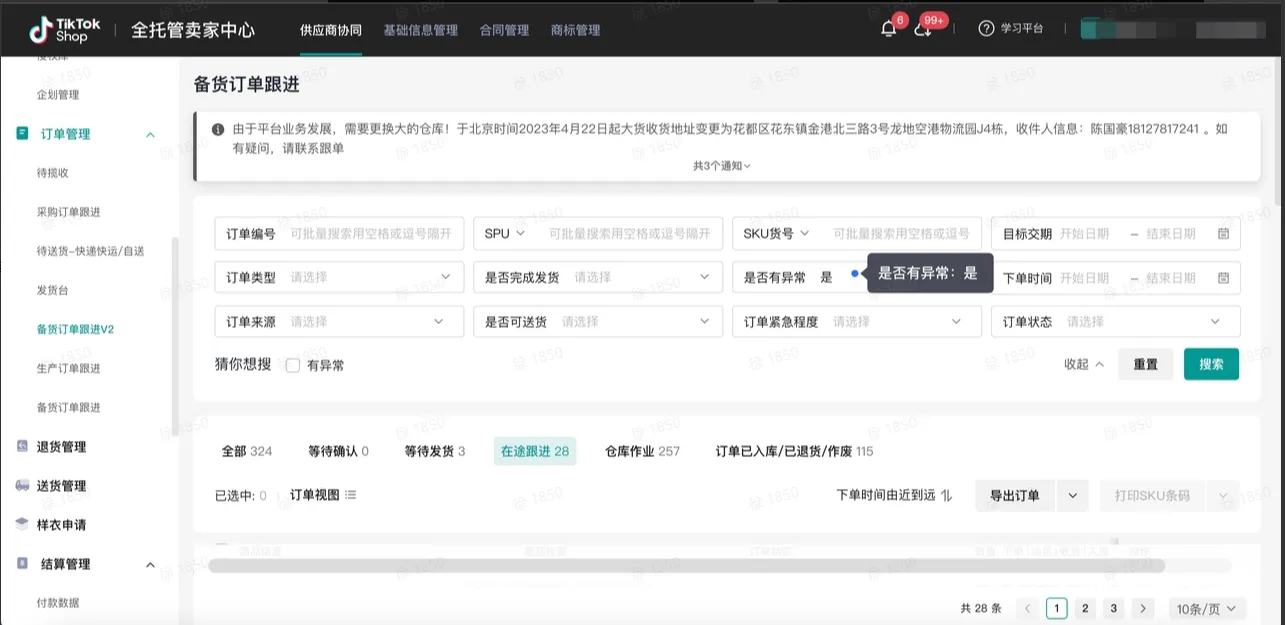Click the calendar icon in 目标交期 field
Screen dimensions: 1285x625
1223,234
